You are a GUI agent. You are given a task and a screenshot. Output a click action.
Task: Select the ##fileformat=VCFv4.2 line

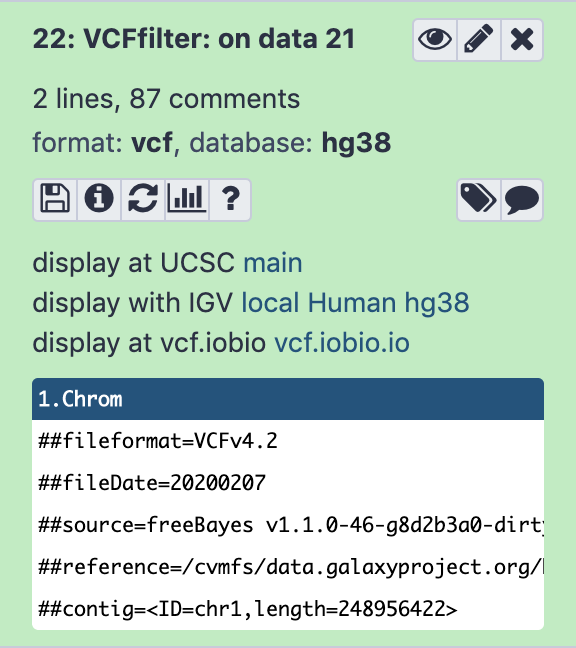tap(288, 441)
